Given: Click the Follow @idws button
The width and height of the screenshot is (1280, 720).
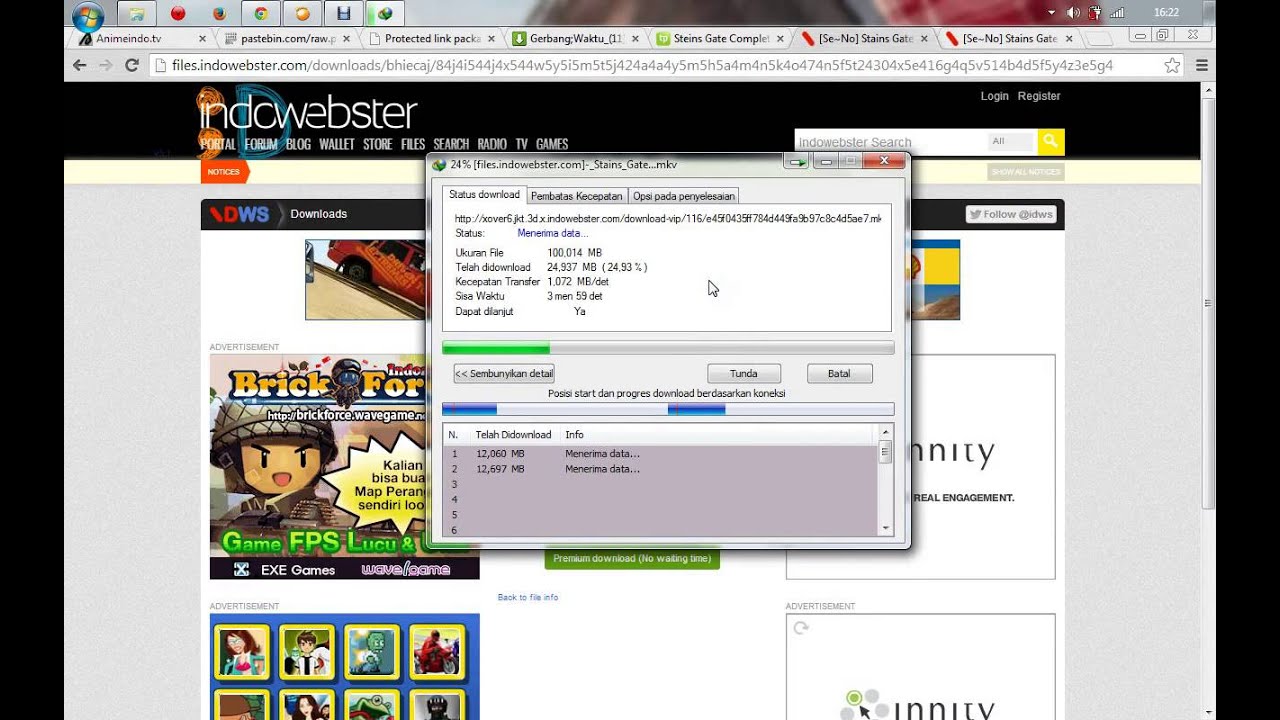Looking at the screenshot, I should pyautogui.click(x=1011, y=214).
